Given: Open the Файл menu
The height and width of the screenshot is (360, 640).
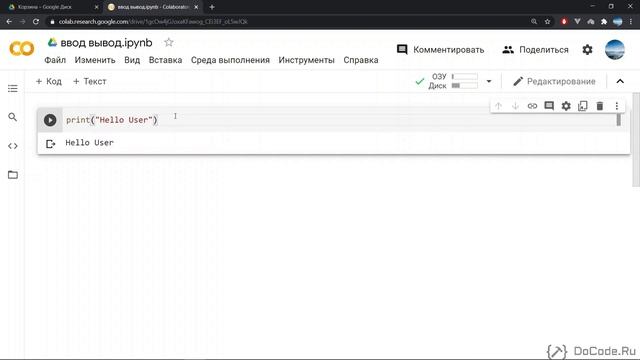Looking at the screenshot, I should (x=55, y=60).
